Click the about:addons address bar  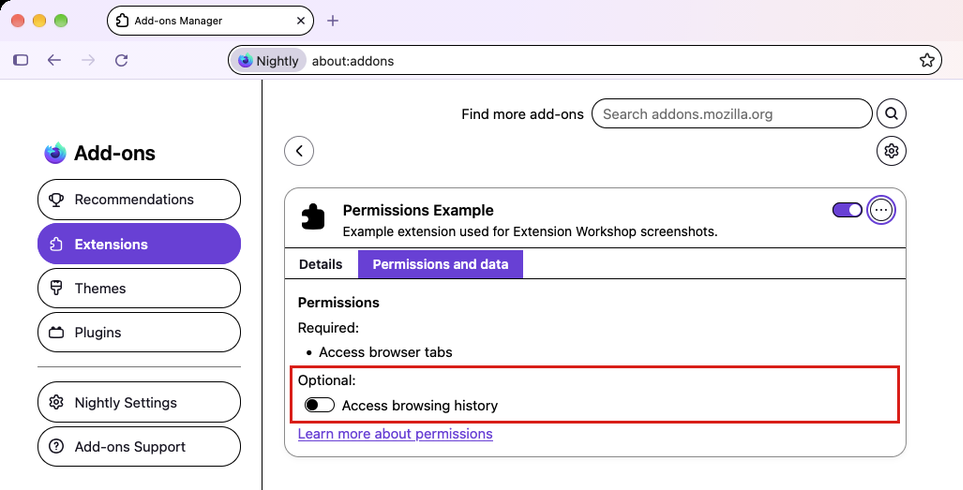tap(585, 61)
